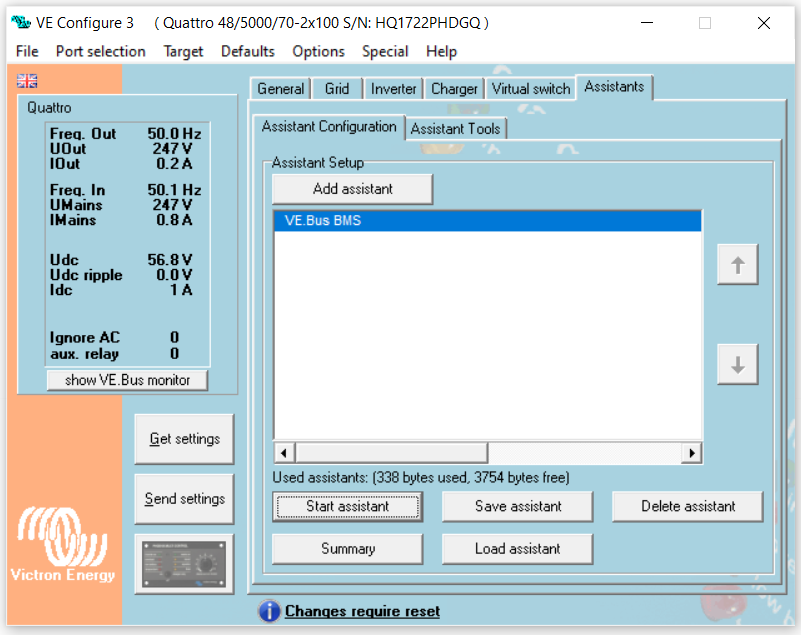Open the Help menu
The width and height of the screenshot is (801, 635).
(441, 52)
